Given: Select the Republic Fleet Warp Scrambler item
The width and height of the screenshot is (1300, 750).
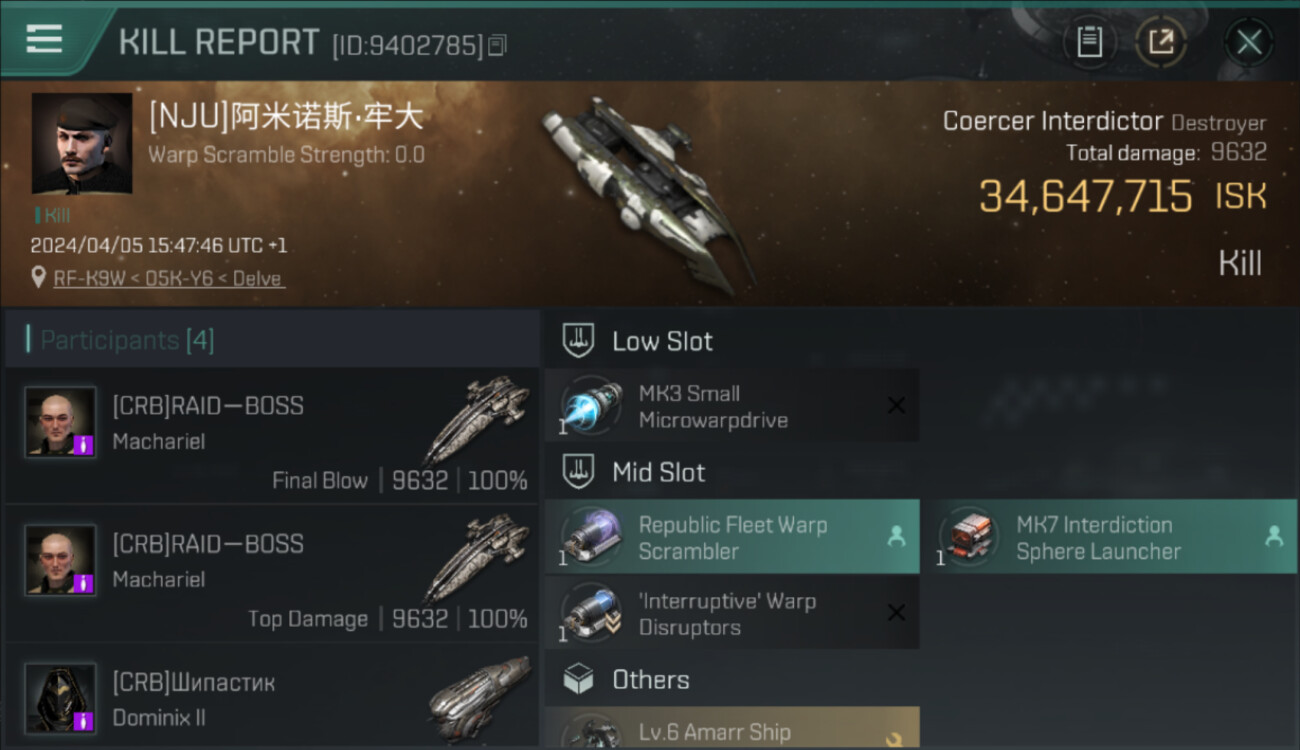Looking at the screenshot, I should coord(732,537).
